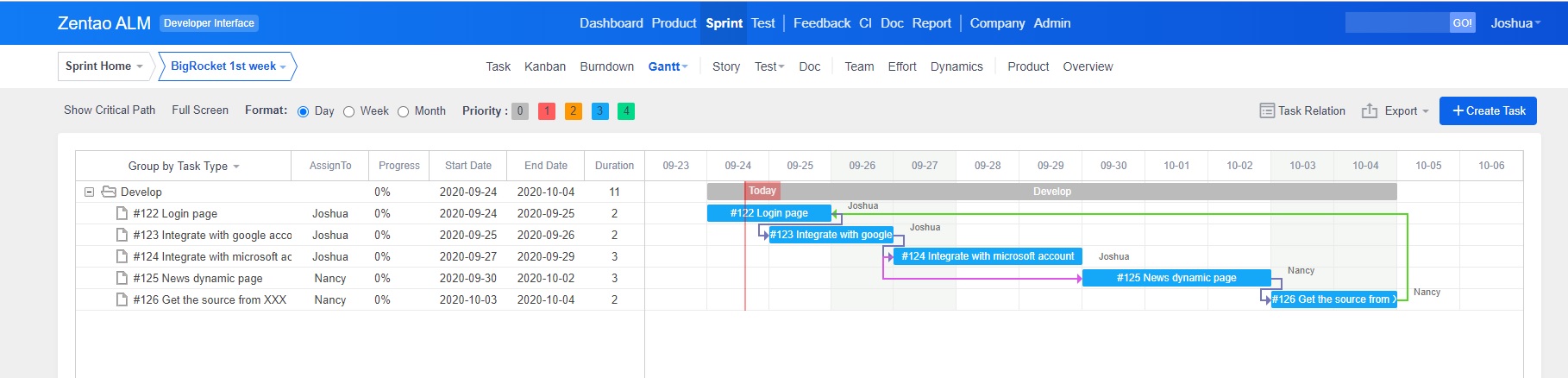
Task: Click the search input field in header
Action: point(1396,23)
